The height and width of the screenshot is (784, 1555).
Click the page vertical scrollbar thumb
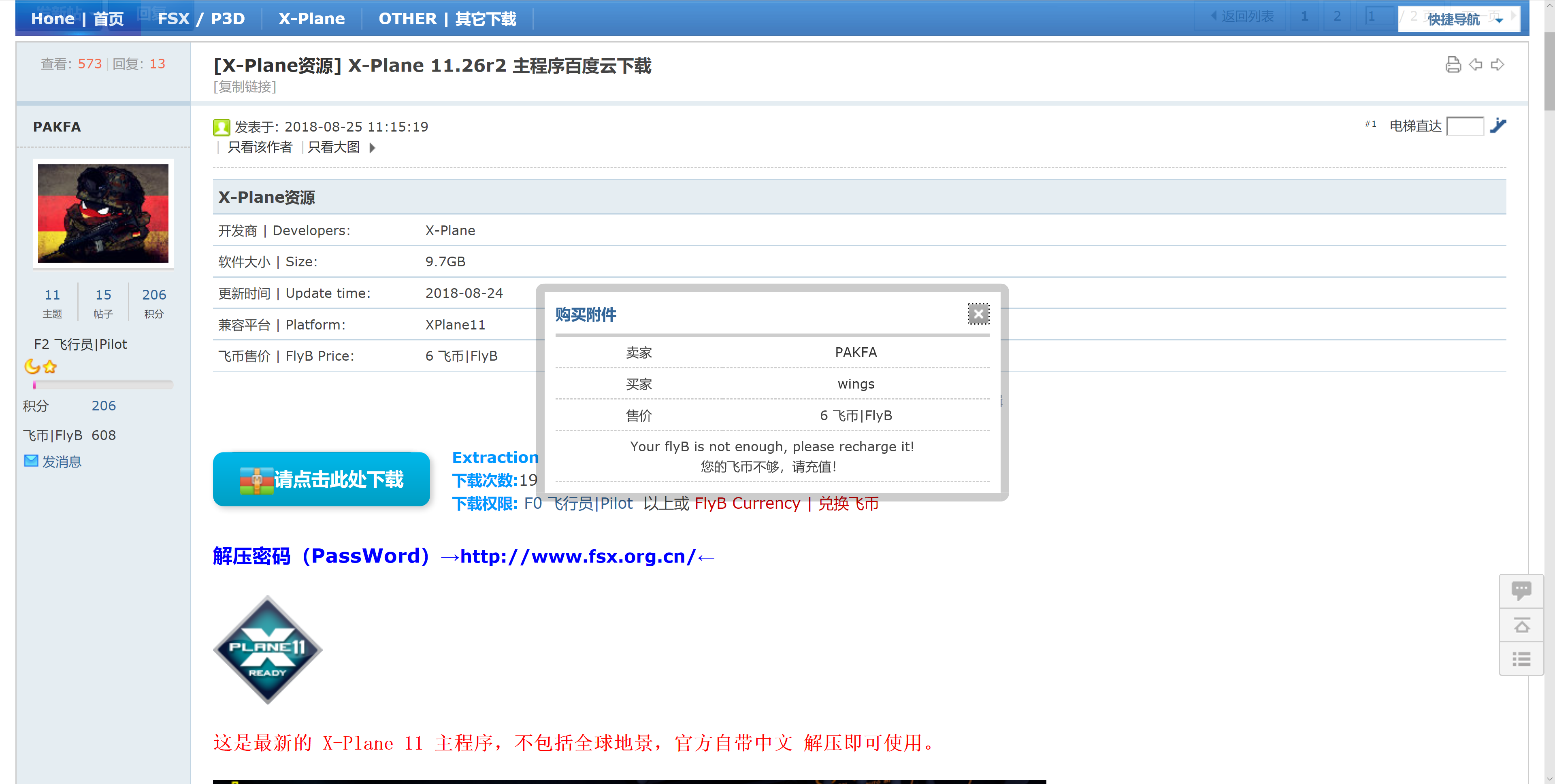(x=1549, y=71)
